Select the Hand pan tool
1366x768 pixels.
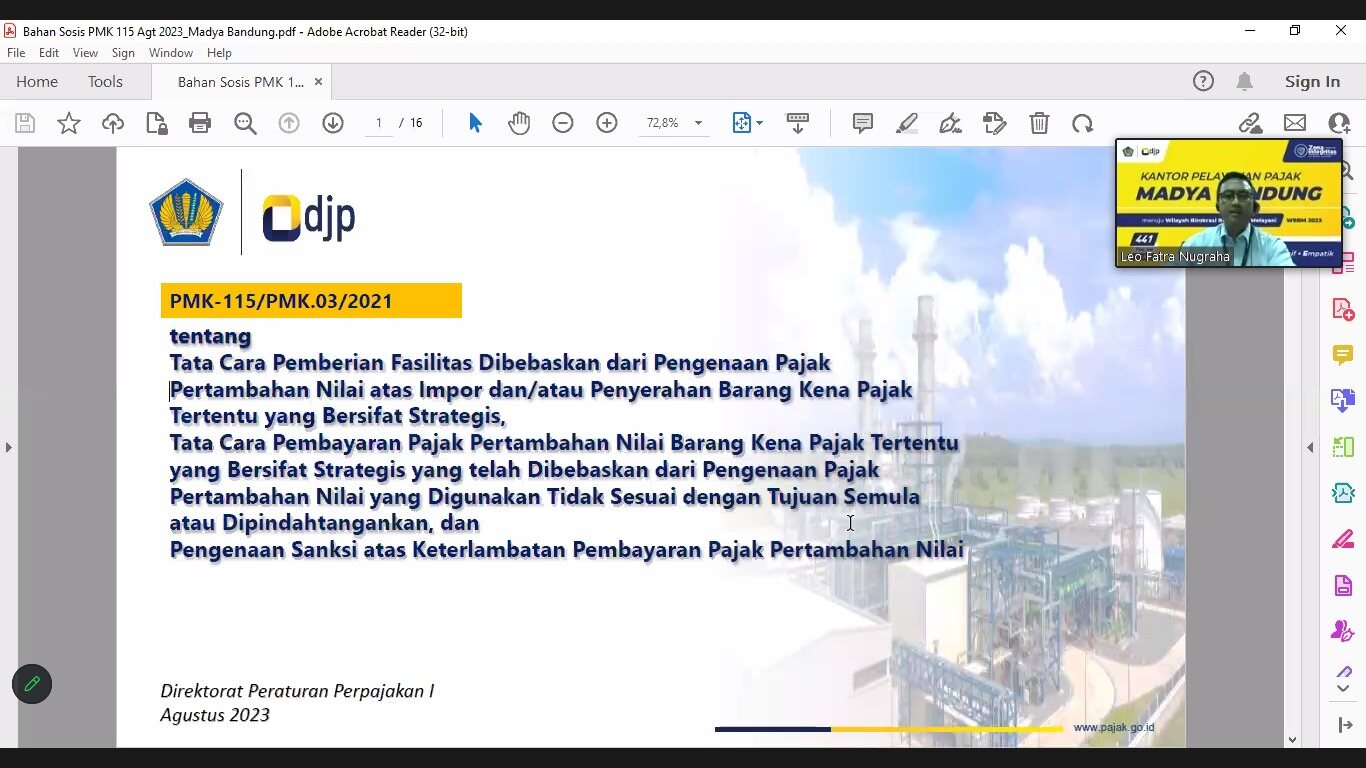pyautogui.click(x=519, y=123)
